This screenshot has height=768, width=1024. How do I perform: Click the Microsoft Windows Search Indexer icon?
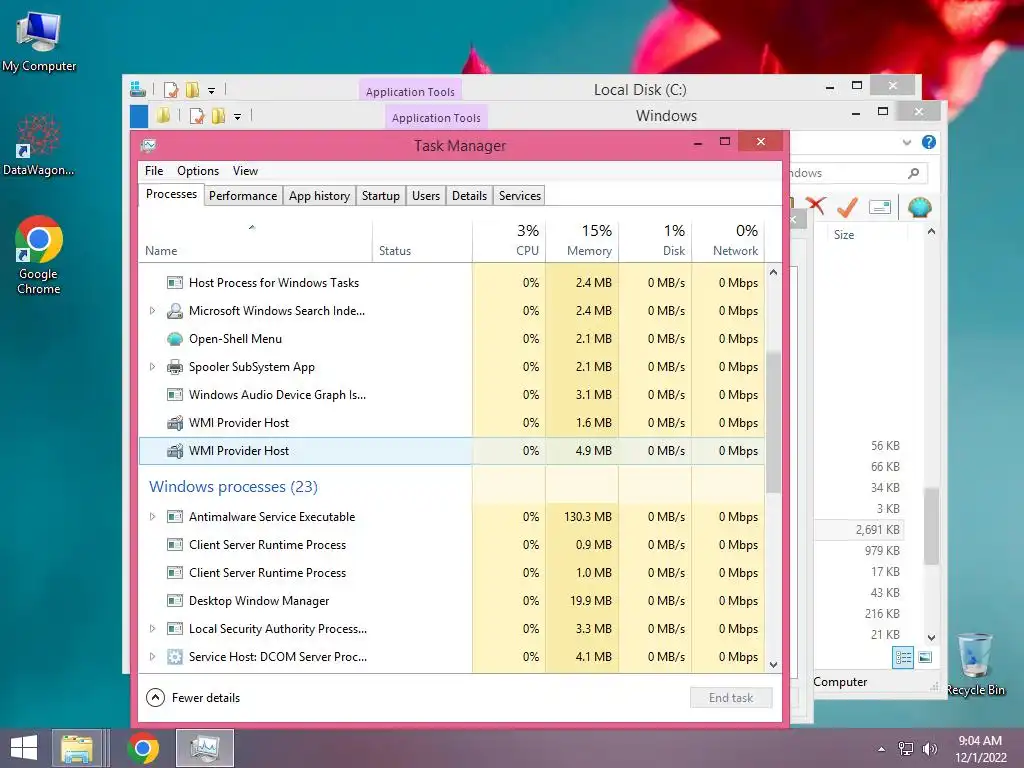pyautogui.click(x=174, y=311)
